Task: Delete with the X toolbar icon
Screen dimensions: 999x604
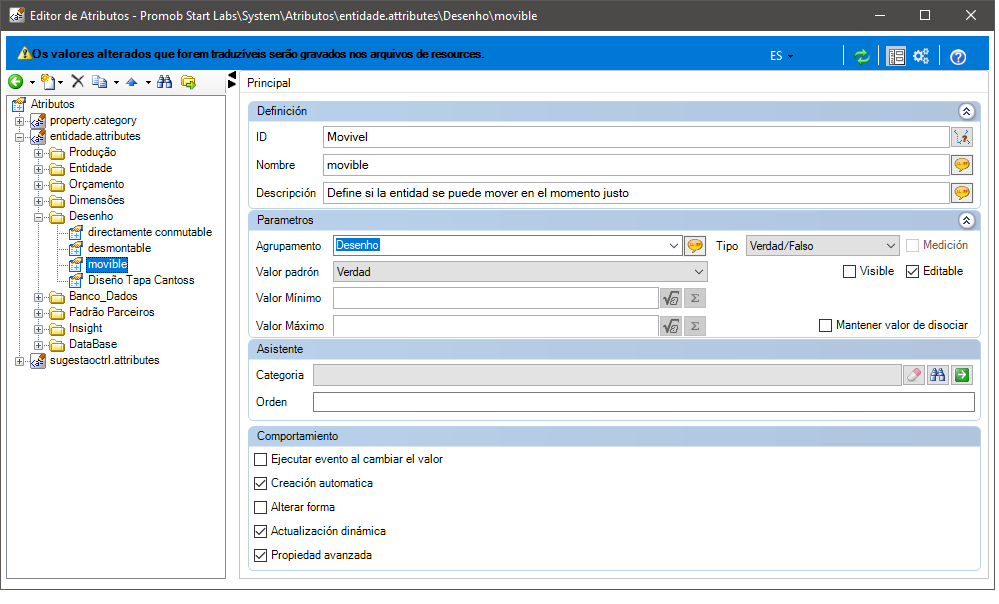Action: [78, 81]
